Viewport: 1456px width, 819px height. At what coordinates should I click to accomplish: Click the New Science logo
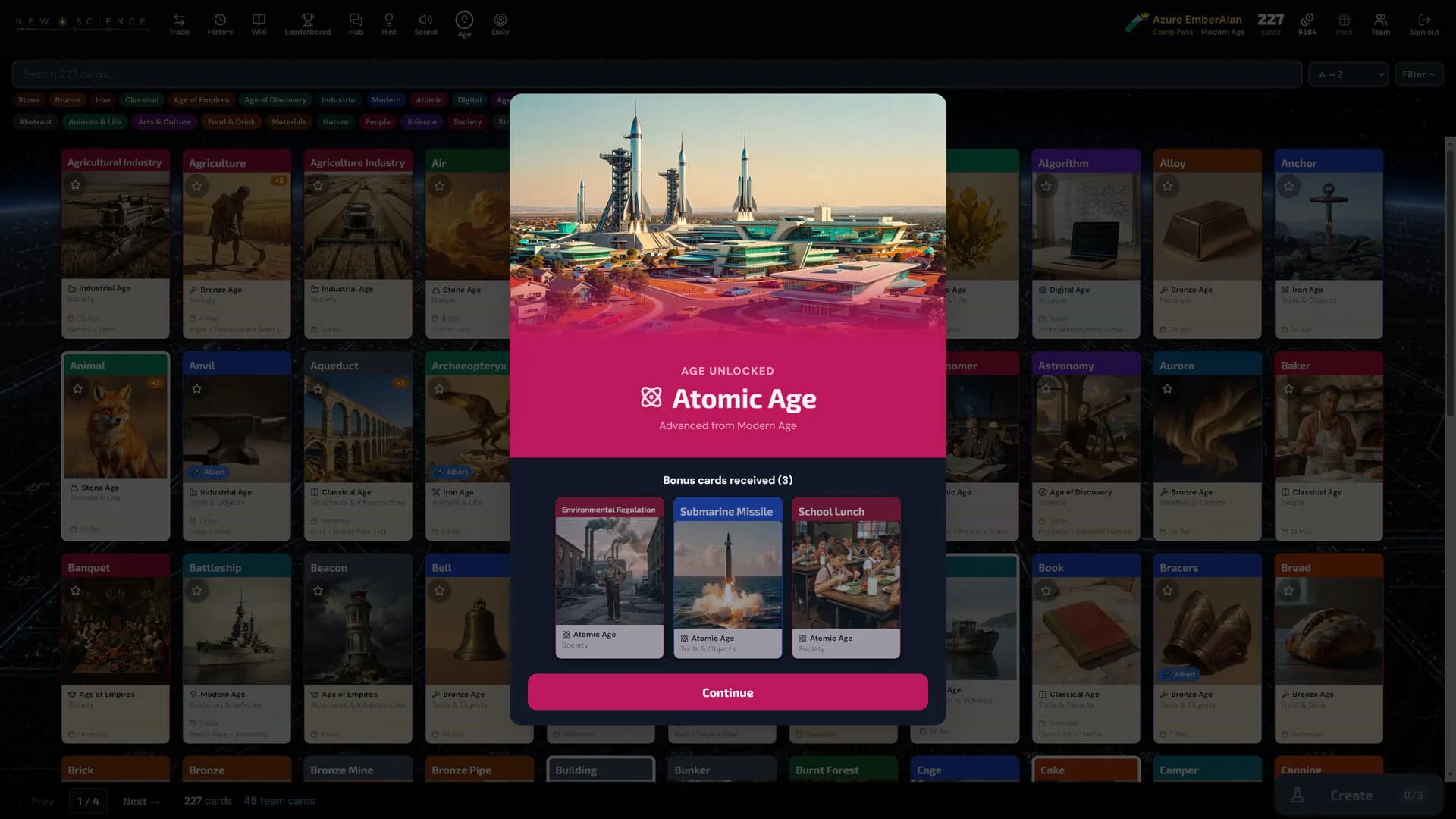coord(81,21)
